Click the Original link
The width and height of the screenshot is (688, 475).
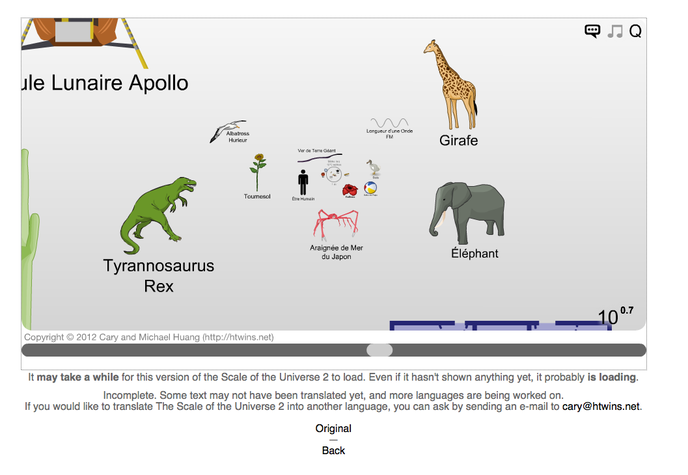(333, 428)
